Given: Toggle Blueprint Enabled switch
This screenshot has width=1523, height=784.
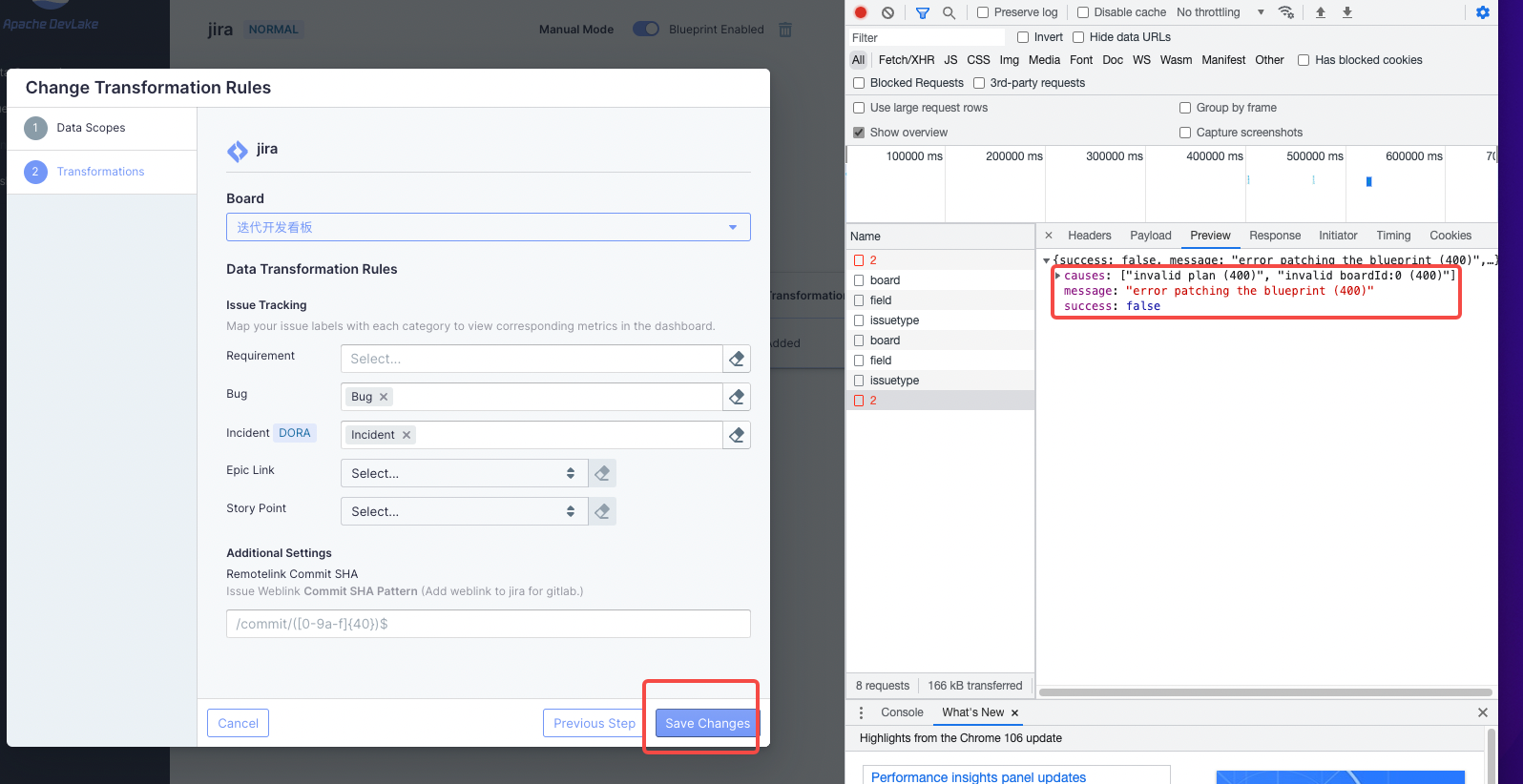Looking at the screenshot, I should pyautogui.click(x=646, y=30).
